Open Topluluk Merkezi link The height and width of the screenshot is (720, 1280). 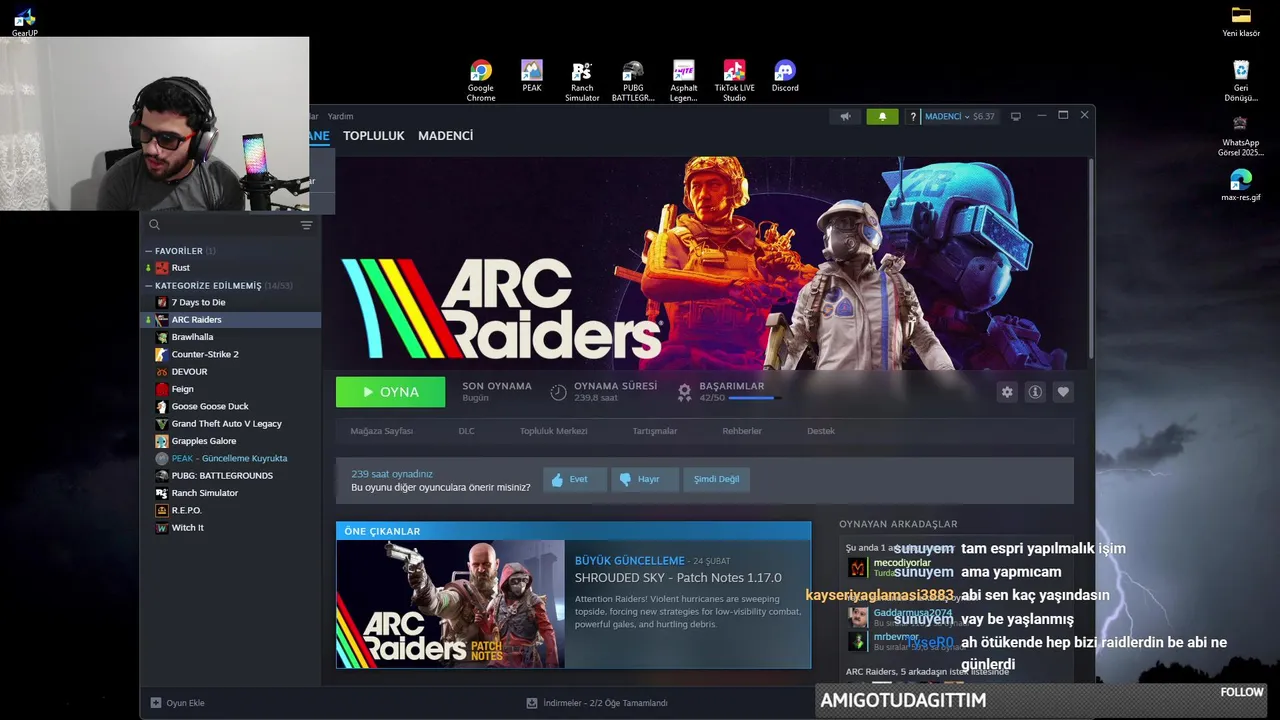(553, 431)
